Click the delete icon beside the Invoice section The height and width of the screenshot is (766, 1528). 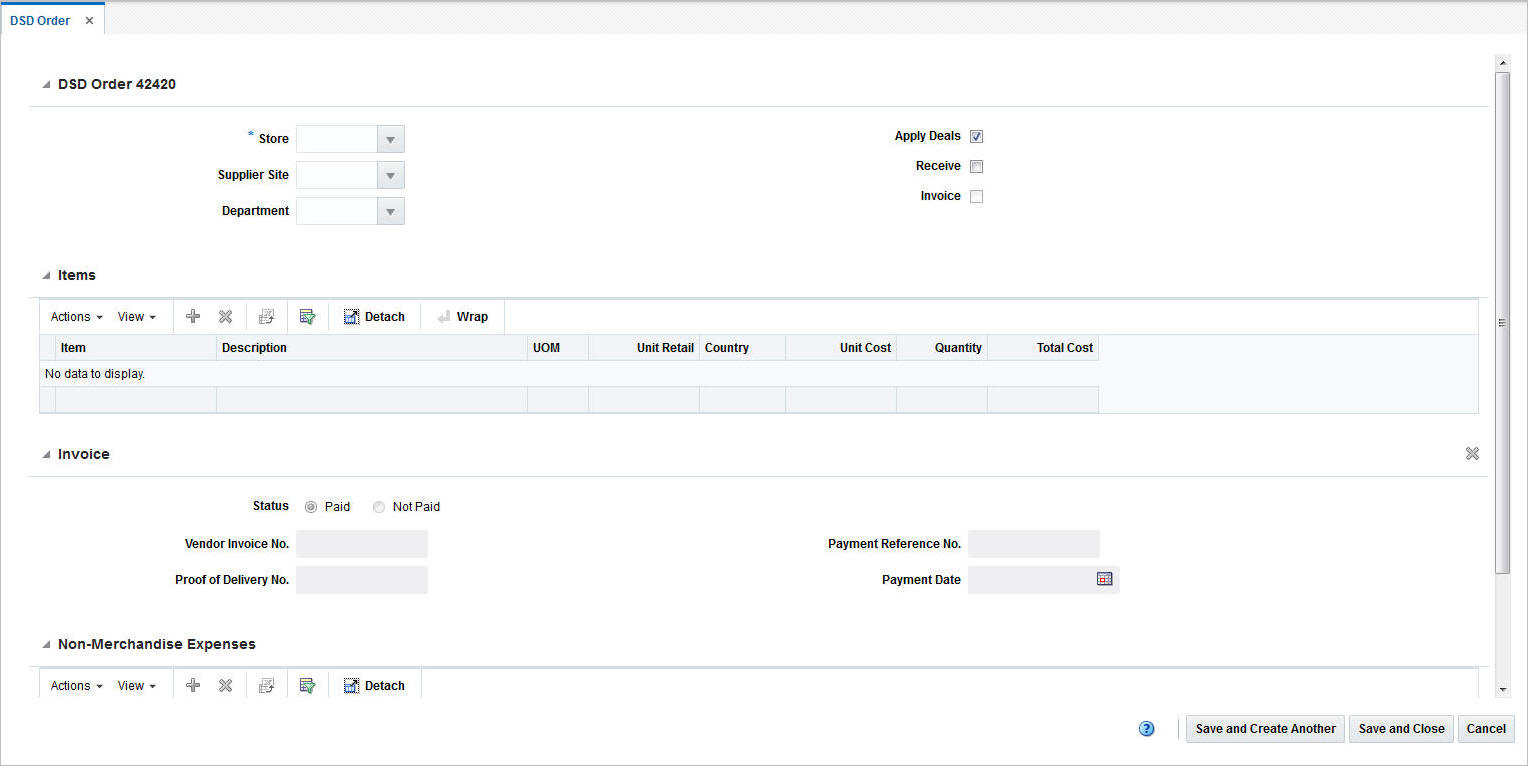coord(1472,453)
